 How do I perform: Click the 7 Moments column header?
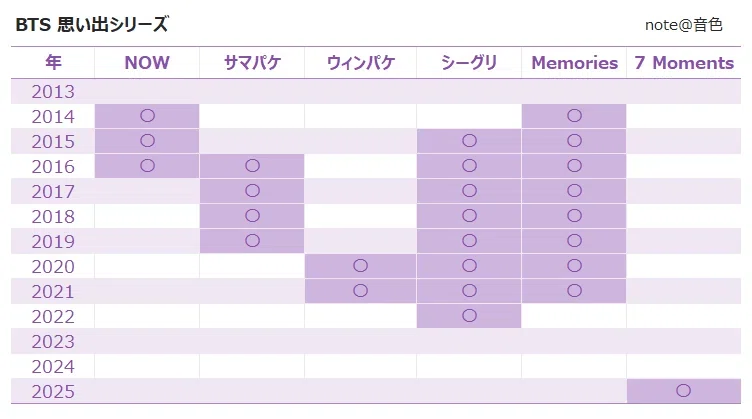684,63
